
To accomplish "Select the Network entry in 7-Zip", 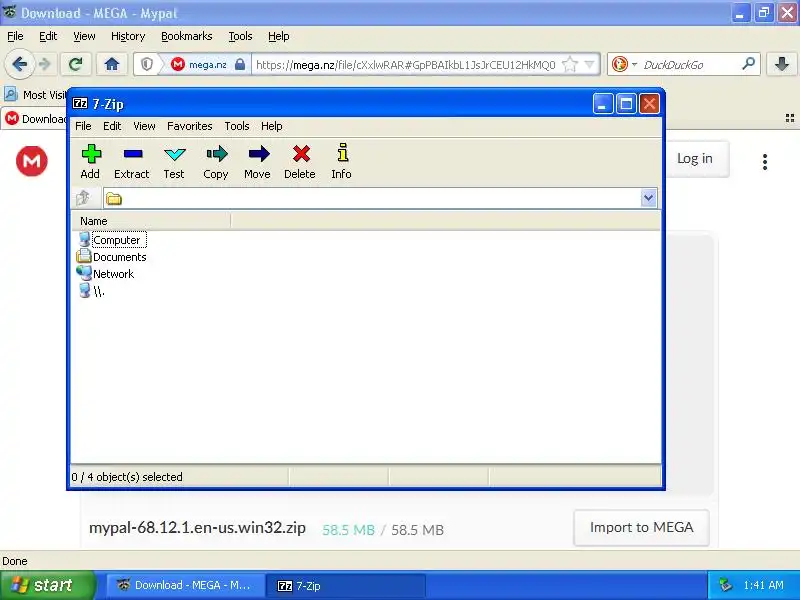I will tap(106, 274).
